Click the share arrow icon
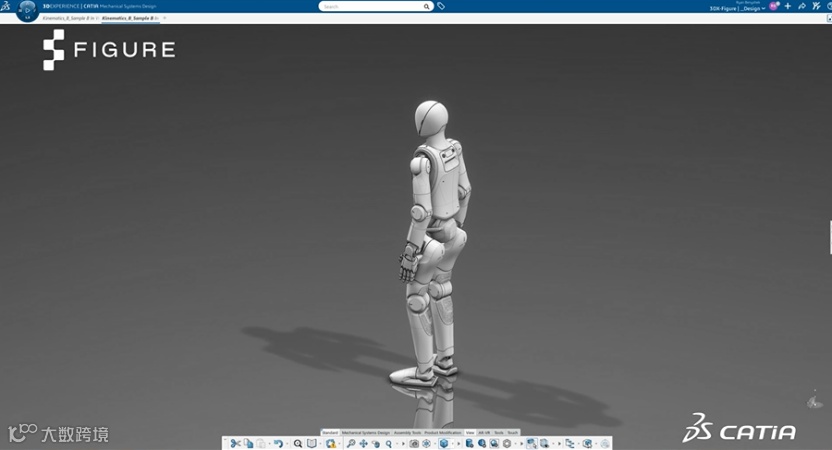Image resolution: width=832 pixels, height=450 pixels. pos(802,6)
